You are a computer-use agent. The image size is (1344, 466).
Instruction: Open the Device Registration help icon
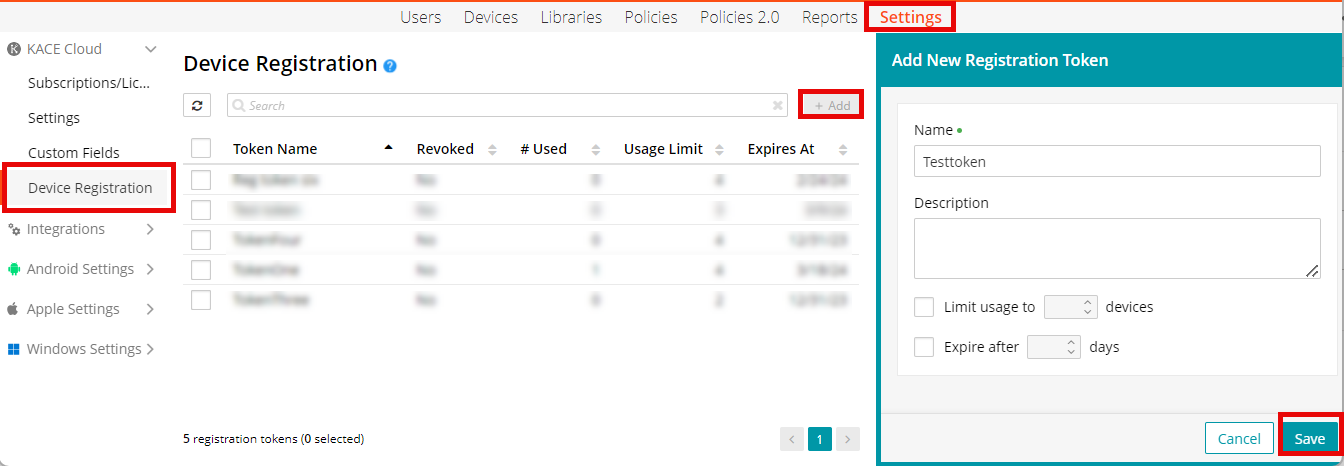tap(390, 66)
